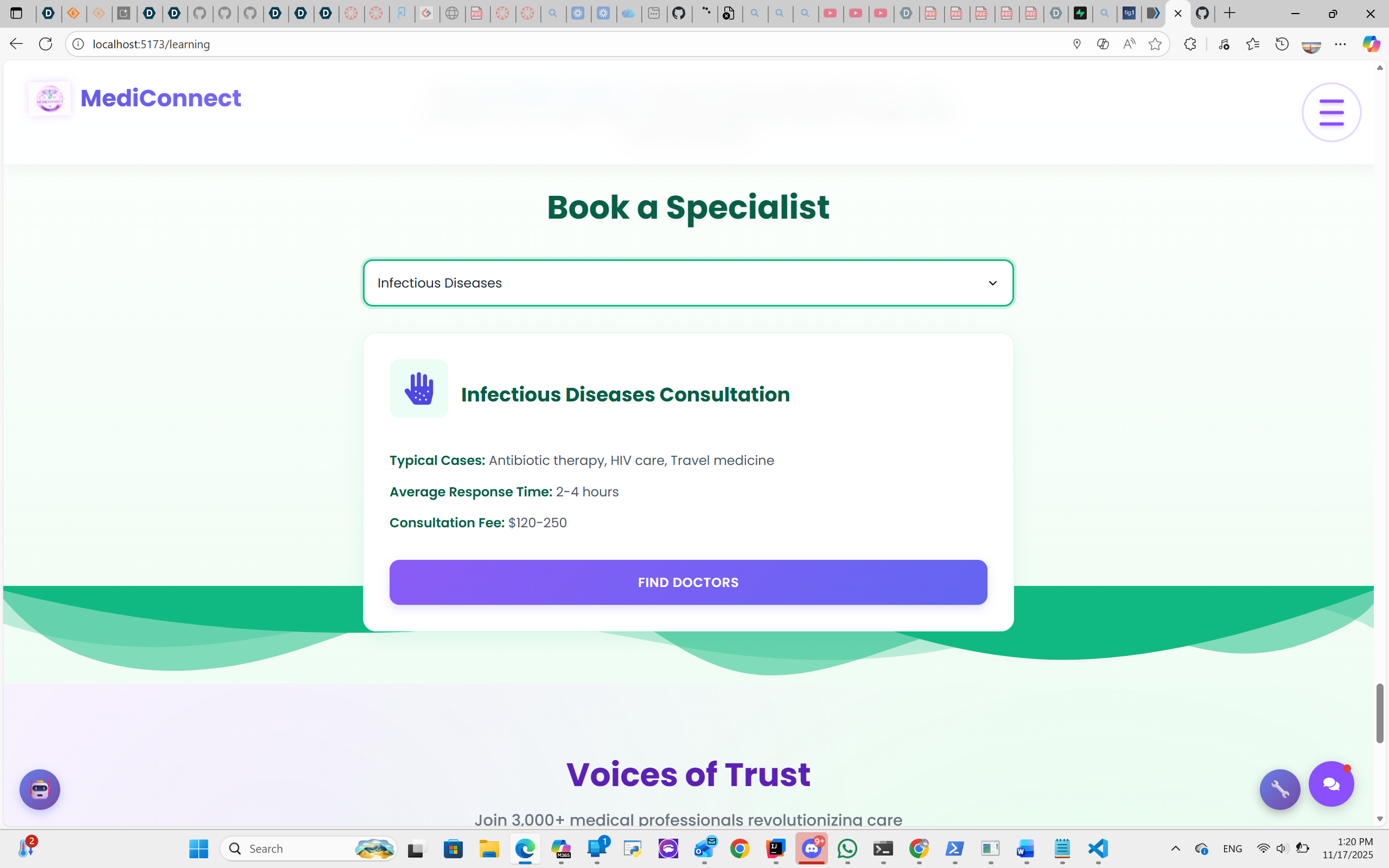
Task: Open Copilot sidebar icon
Action: tap(1371, 44)
